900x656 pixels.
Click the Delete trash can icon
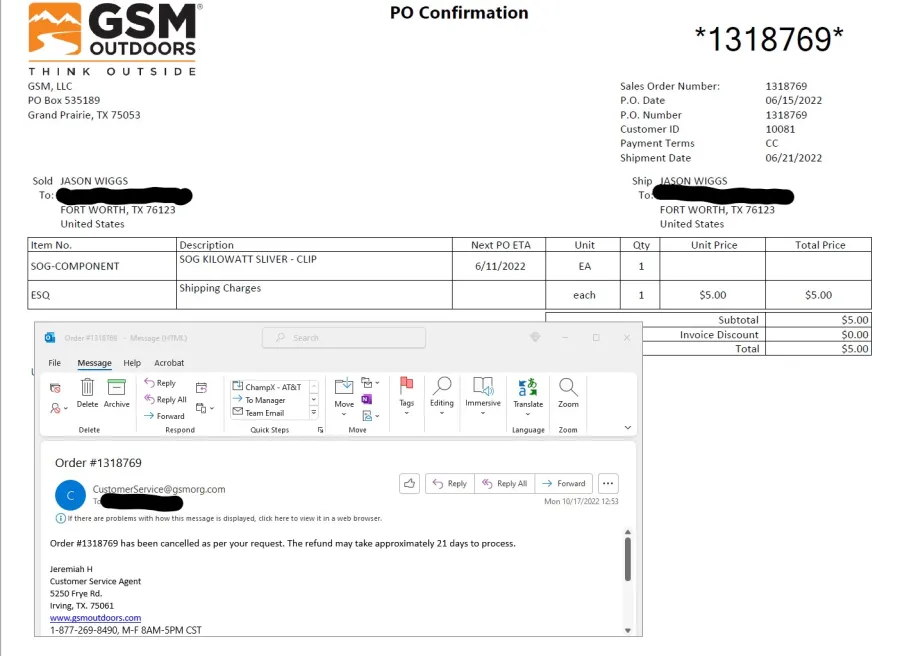point(87,388)
